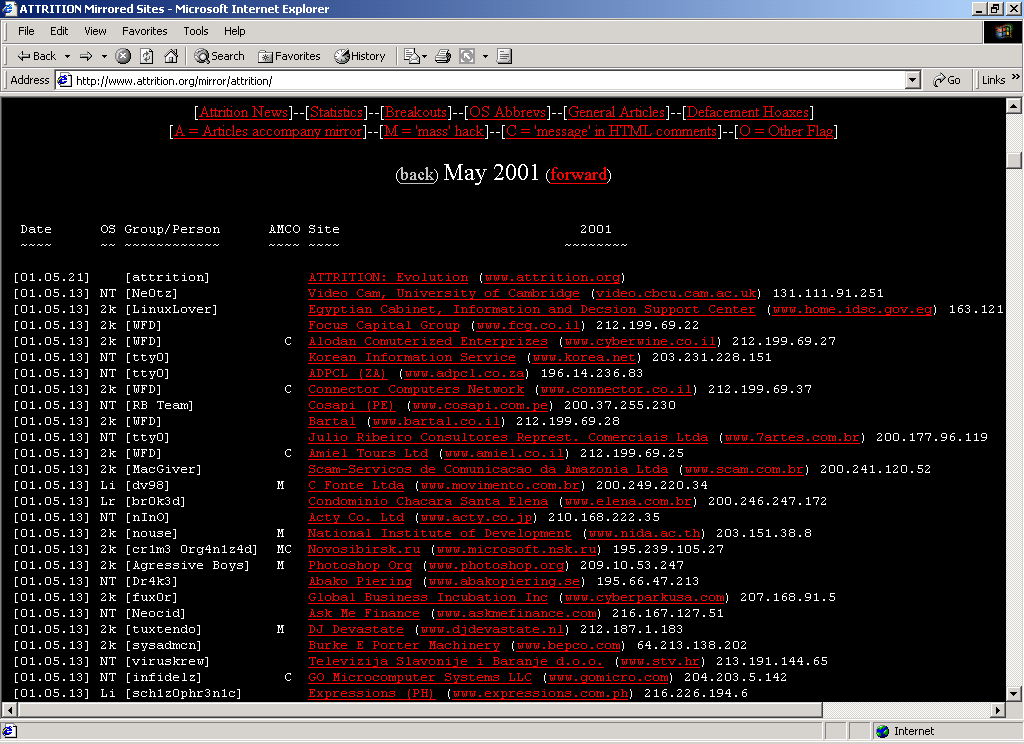Screen dimensions: 1024x744
Task: Open the www.gomicro.com link
Action: (609, 677)
